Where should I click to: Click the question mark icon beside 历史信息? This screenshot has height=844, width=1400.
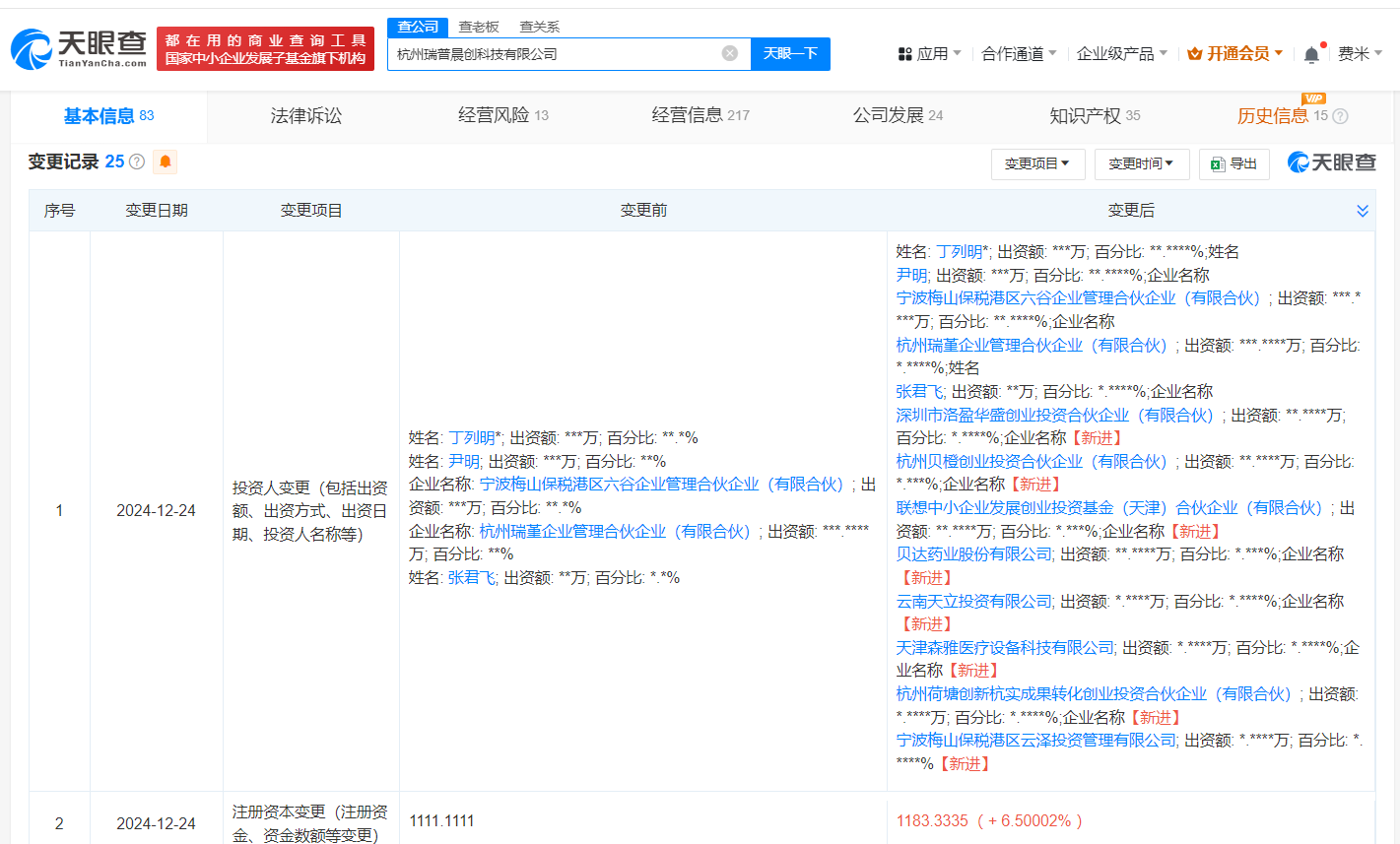1340,116
